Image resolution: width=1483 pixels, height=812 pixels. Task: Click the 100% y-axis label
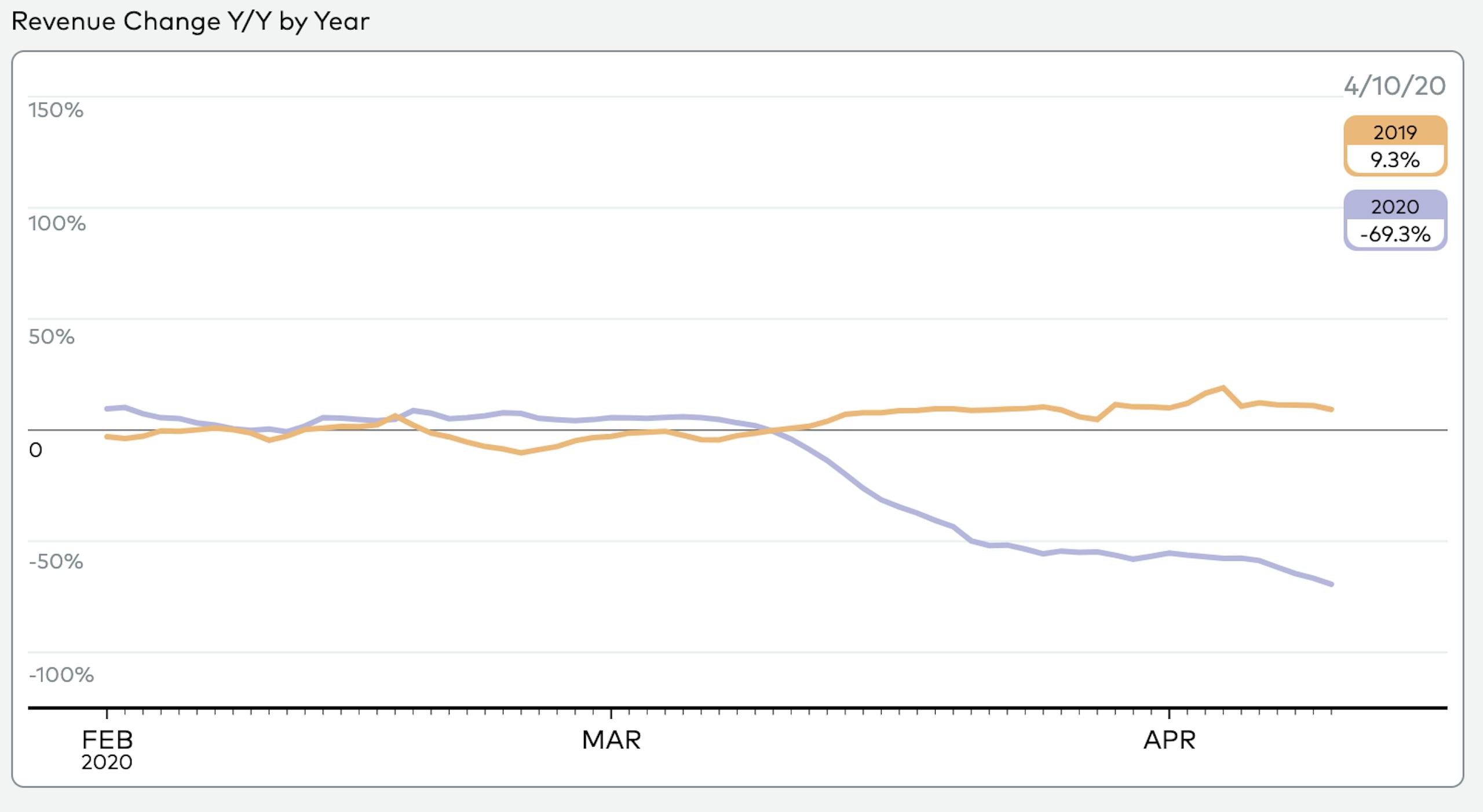pyautogui.click(x=57, y=223)
